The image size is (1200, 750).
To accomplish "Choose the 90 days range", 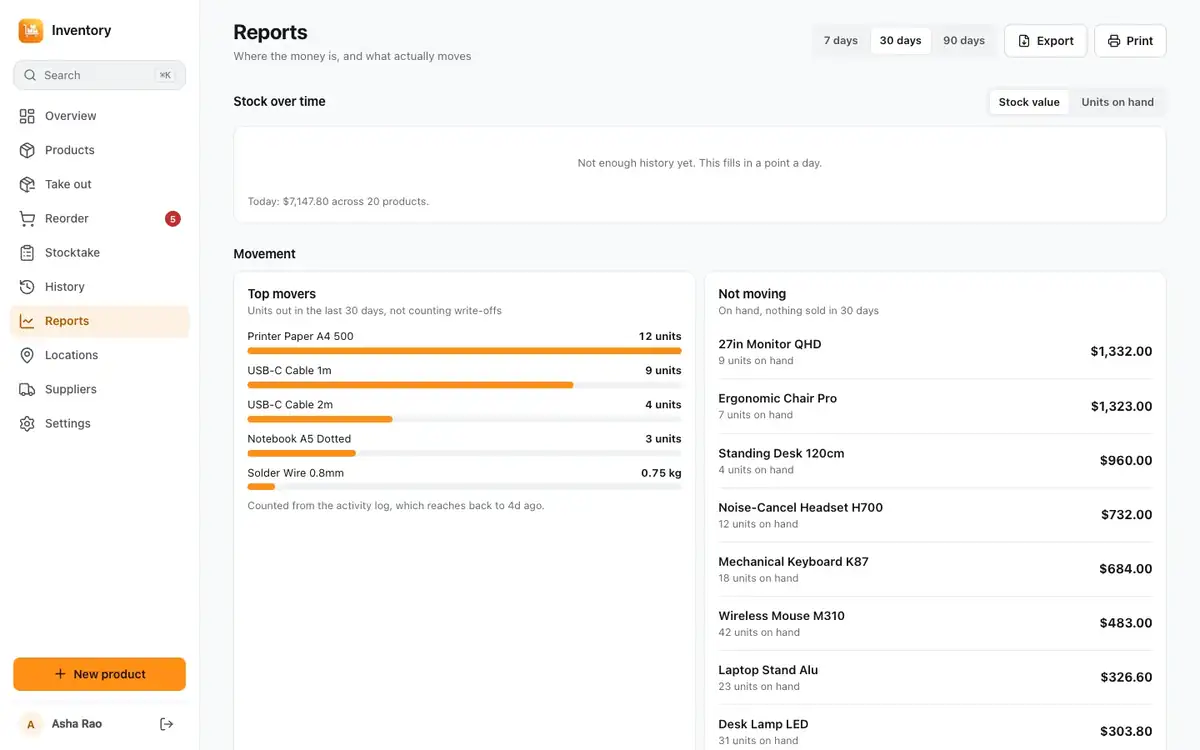I will coord(964,41).
